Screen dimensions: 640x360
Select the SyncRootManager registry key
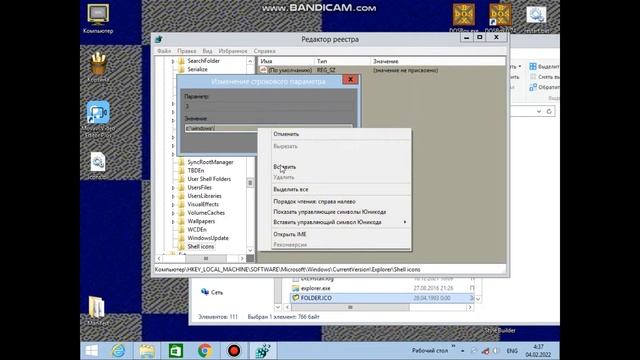click(210, 162)
